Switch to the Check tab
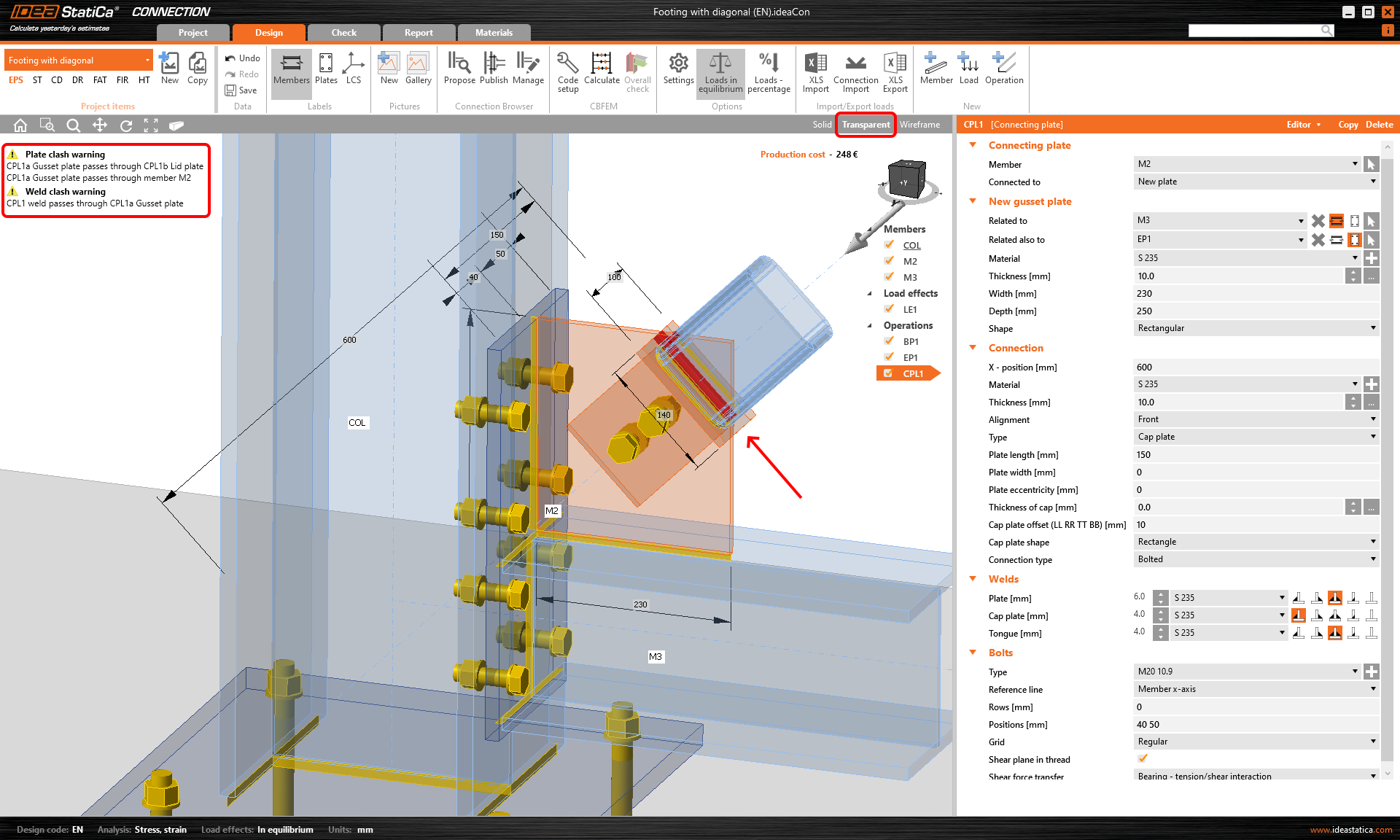Viewport: 1400px width, 840px height. 343,32
